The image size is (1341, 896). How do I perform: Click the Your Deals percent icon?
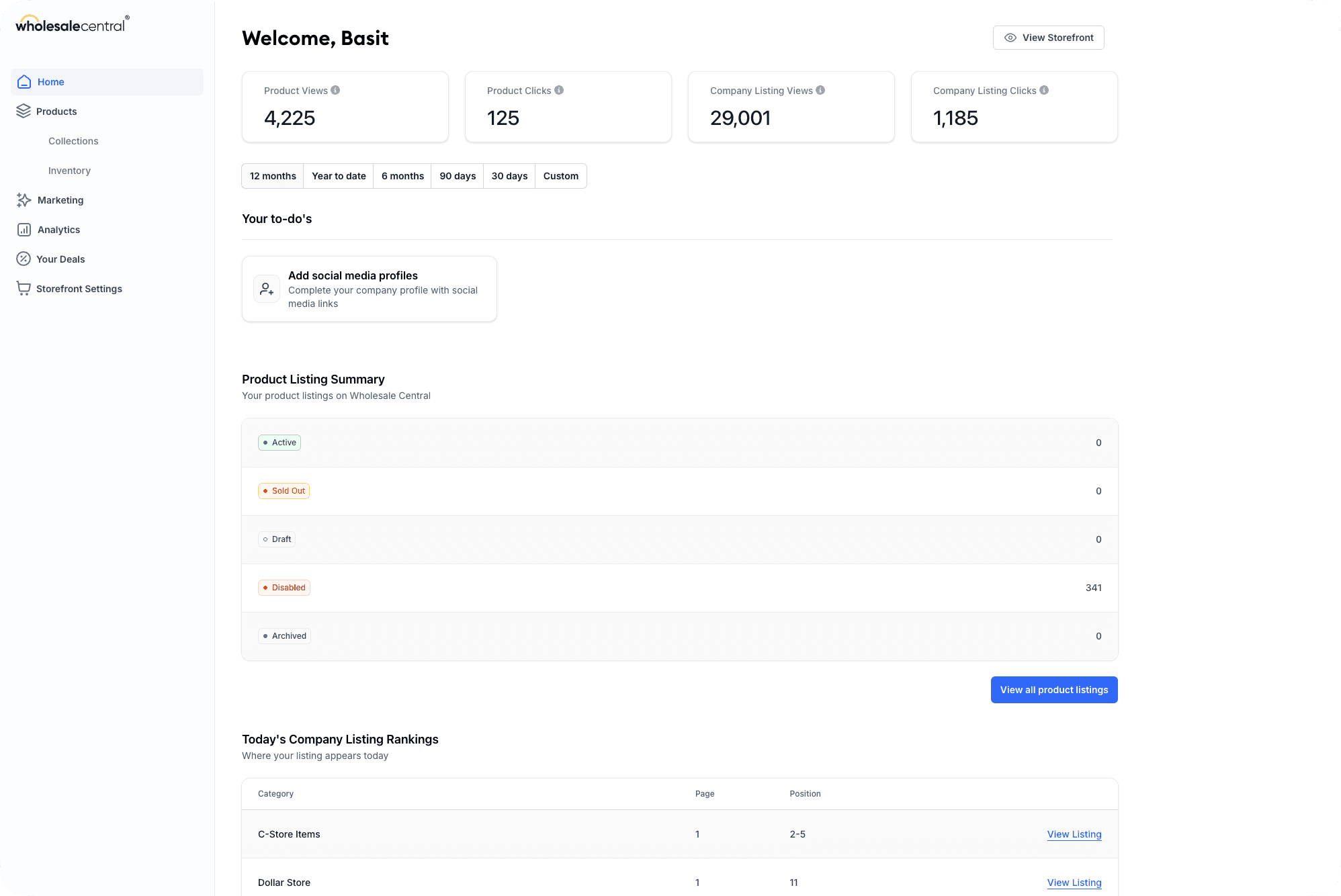tap(24, 259)
